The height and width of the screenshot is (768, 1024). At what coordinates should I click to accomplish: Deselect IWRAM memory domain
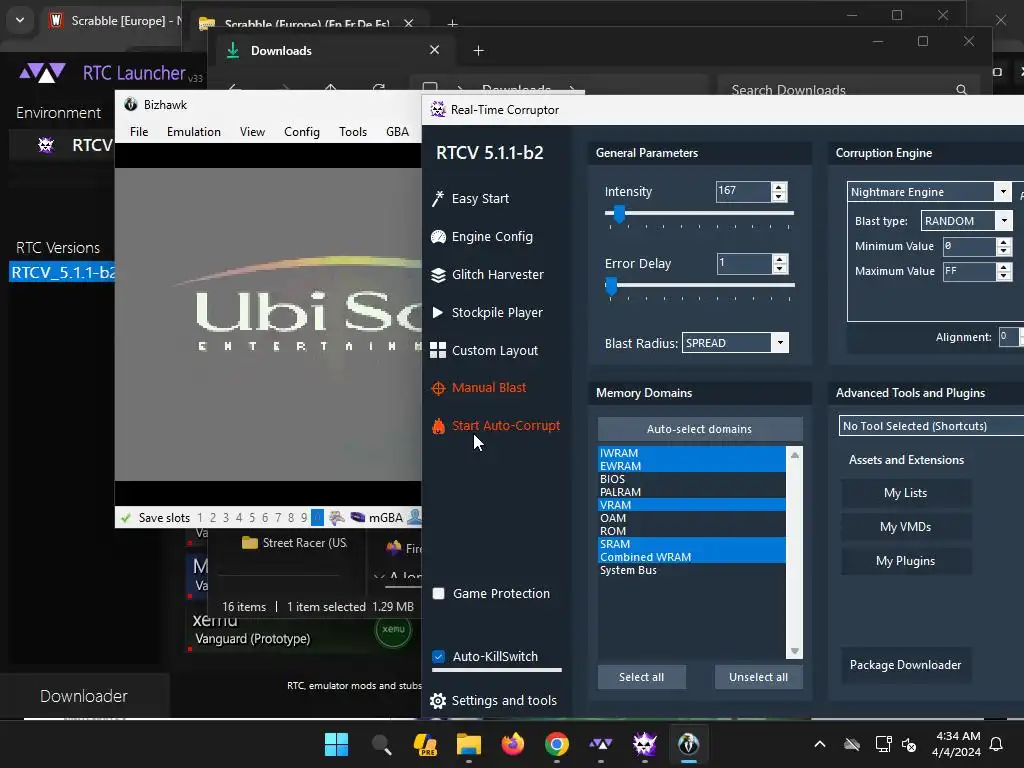(x=692, y=453)
